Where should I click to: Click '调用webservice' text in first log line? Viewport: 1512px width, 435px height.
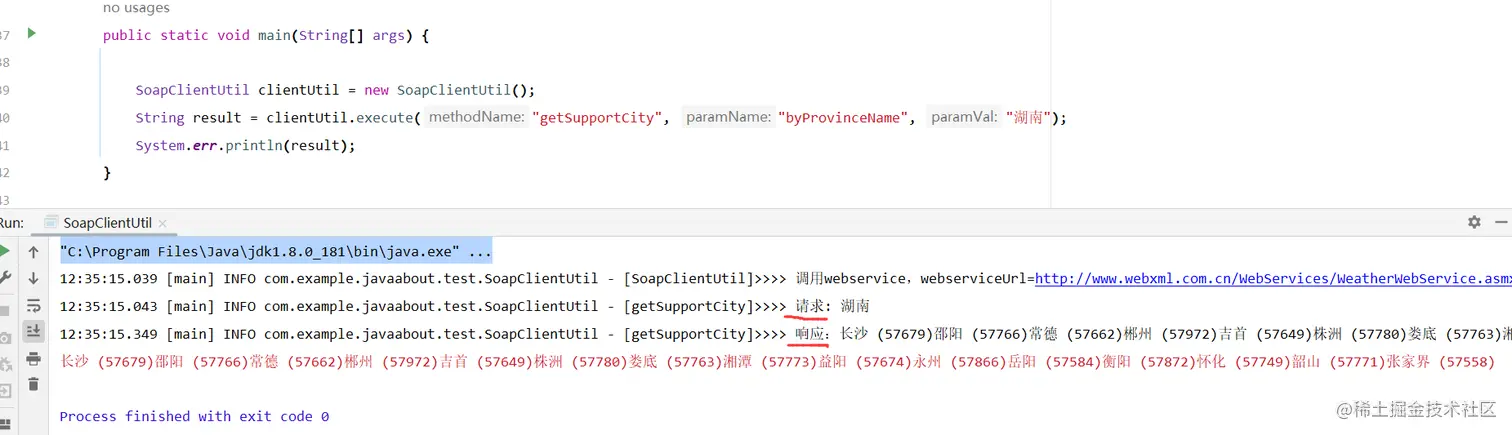click(x=852, y=279)
